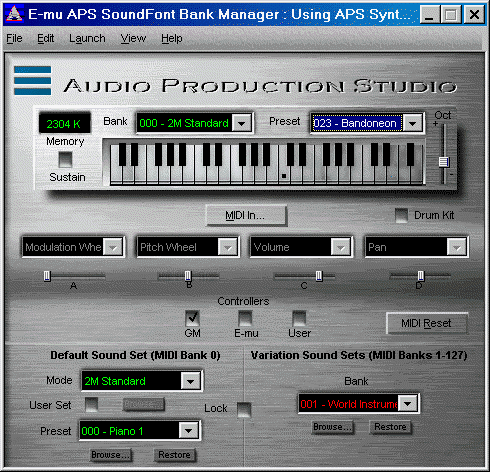Open the File menu
490x472 pixels.
click(14, 39)
